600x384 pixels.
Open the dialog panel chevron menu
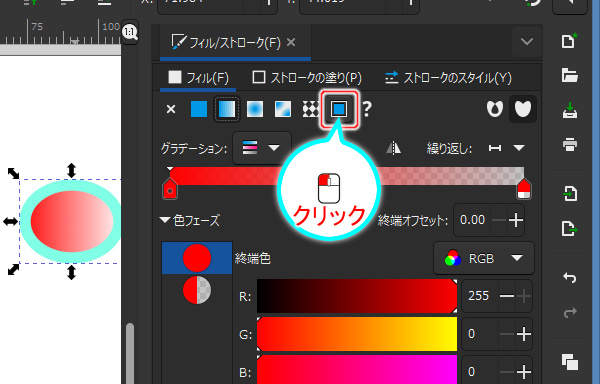pyautogui.click(x=527, y=41)
